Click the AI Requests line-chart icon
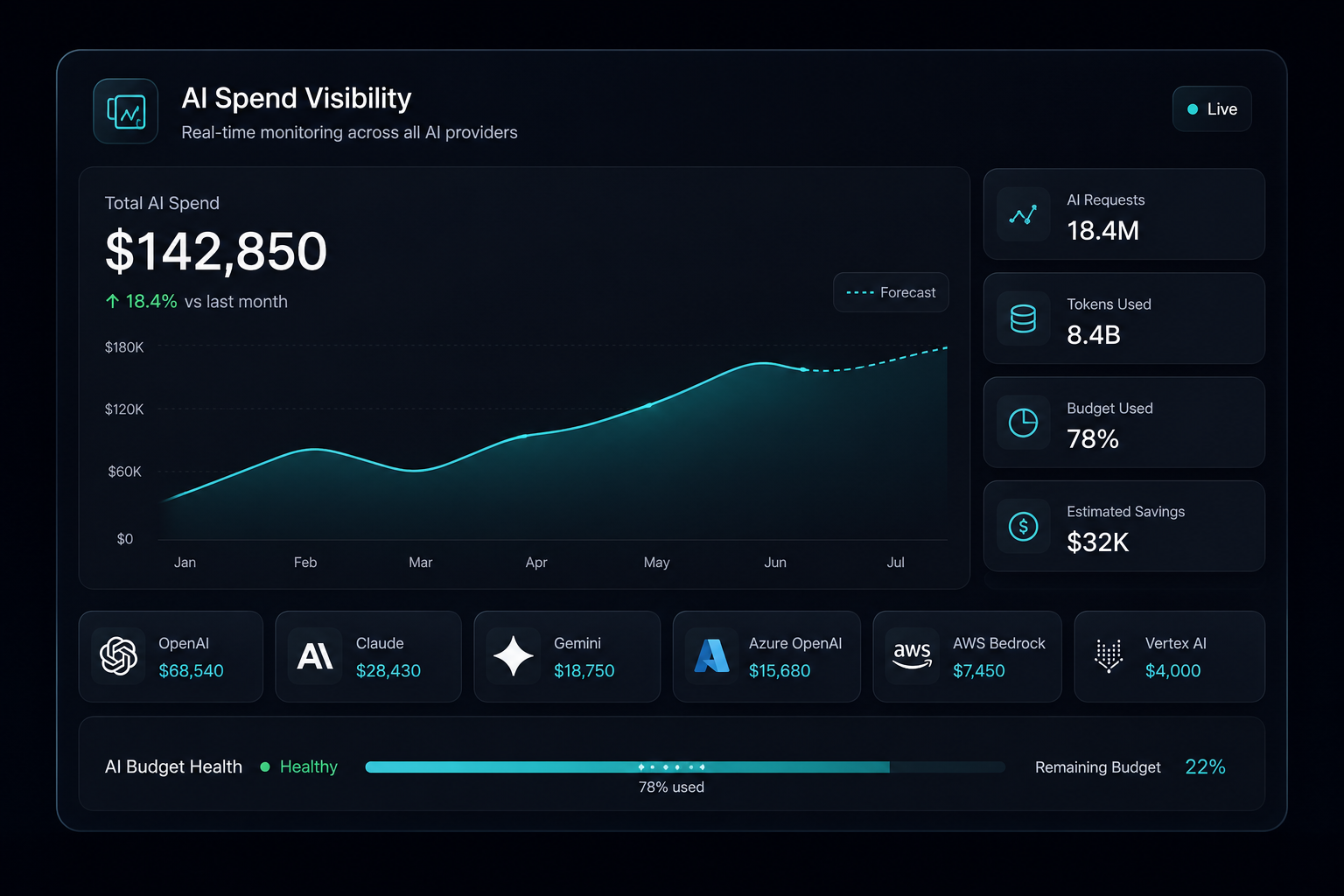Viewport: 1344px width, 896px height. [1023, 214]
